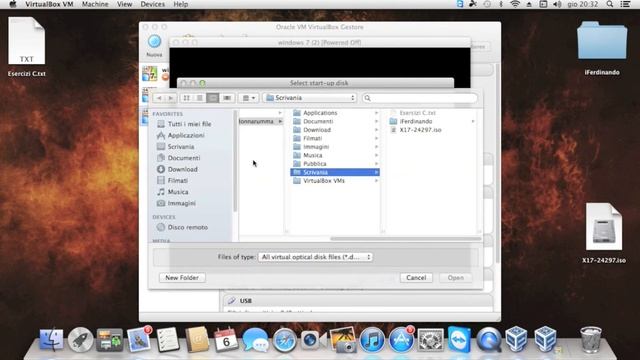
Task: Open the Scrivania location popup menu
Action: 310,98
